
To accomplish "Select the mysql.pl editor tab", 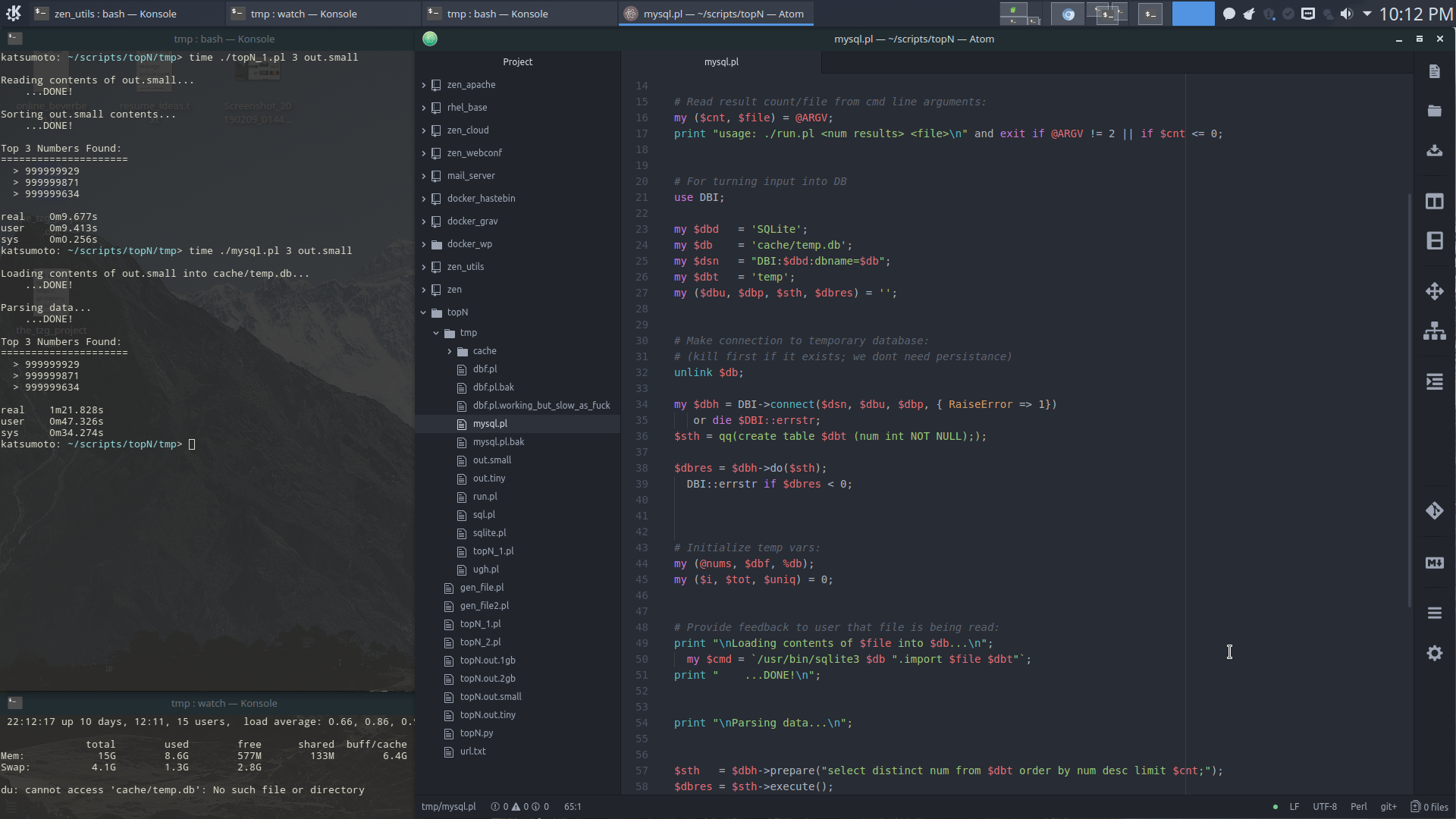I will tap(721, 62).
